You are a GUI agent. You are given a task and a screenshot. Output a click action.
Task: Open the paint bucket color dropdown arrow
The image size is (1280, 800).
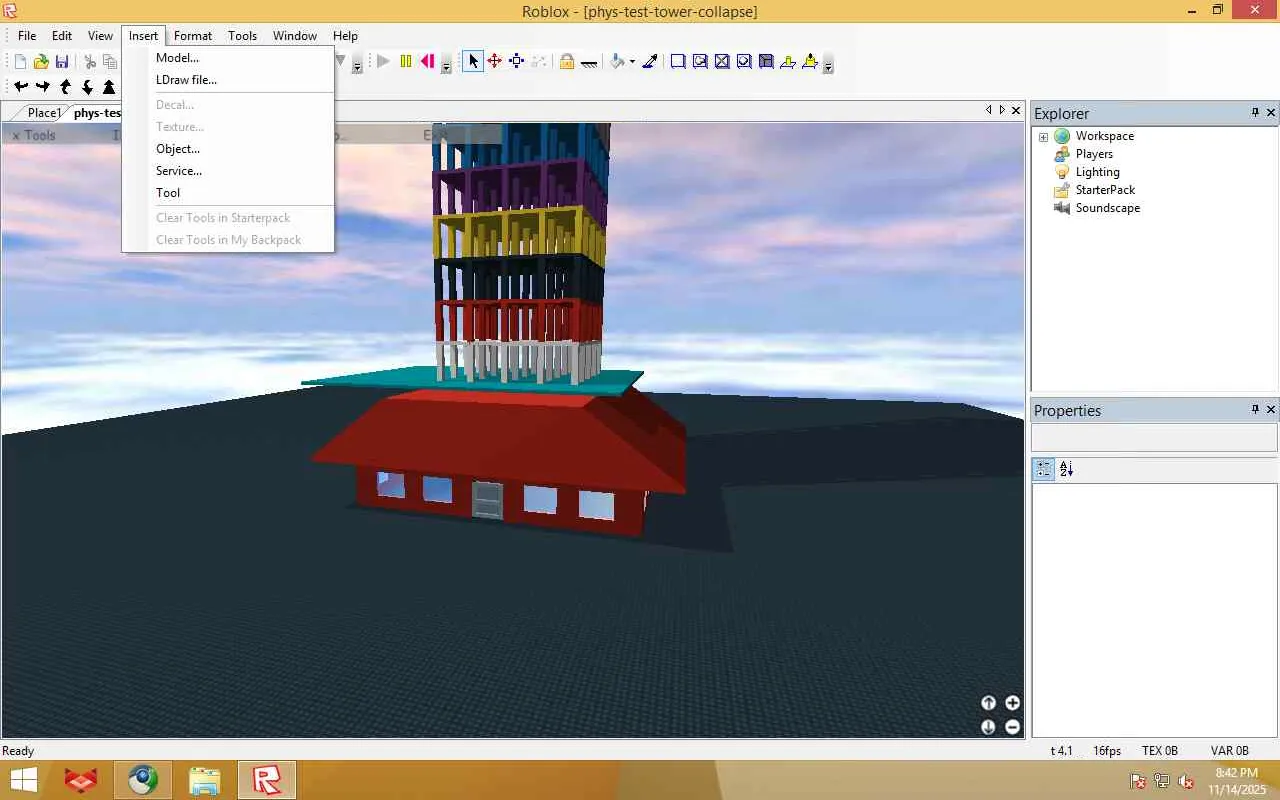click(x=631, y=62)
